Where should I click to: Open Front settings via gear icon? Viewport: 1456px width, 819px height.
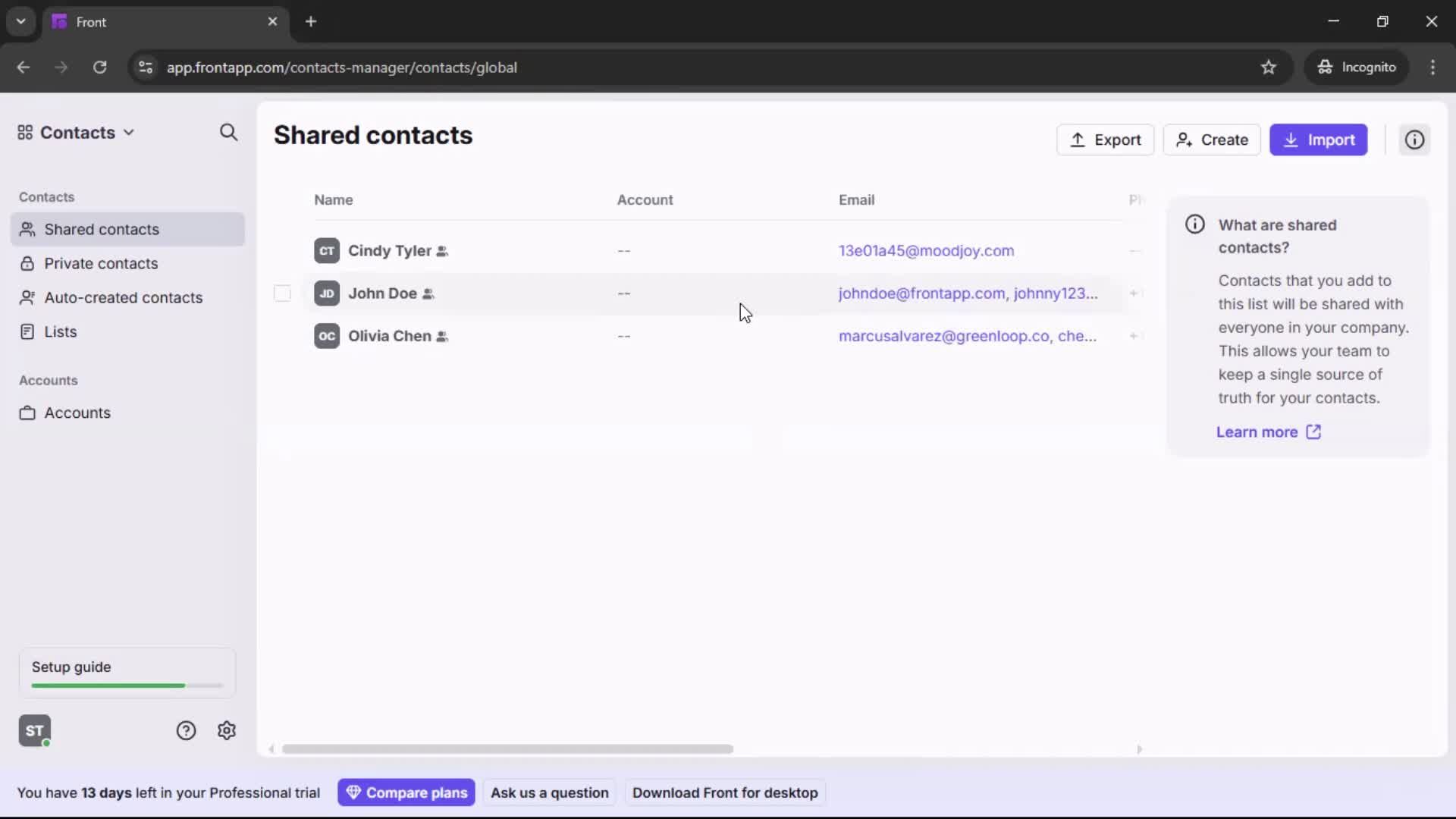tap(227, 730)
